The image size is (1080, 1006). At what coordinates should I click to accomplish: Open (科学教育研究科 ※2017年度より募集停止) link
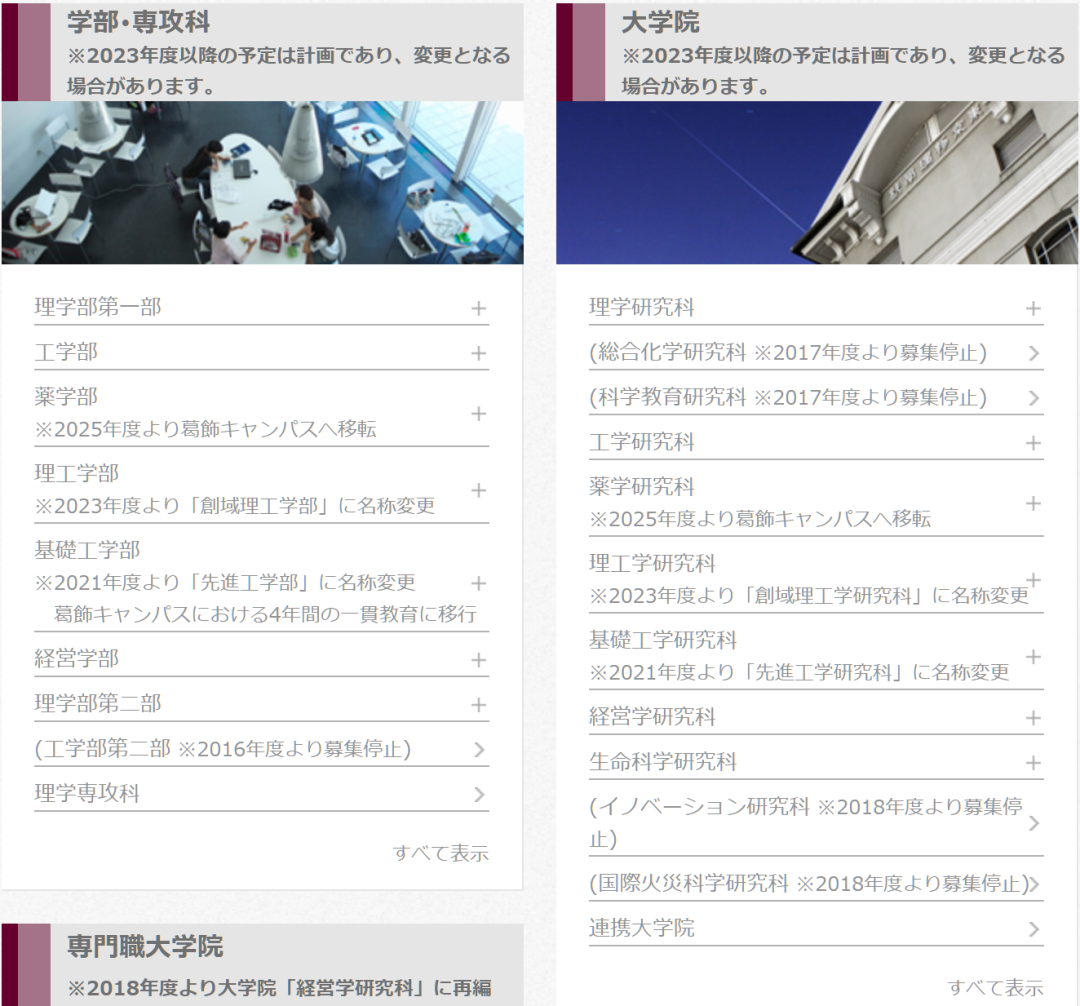[x=788, y=397]
